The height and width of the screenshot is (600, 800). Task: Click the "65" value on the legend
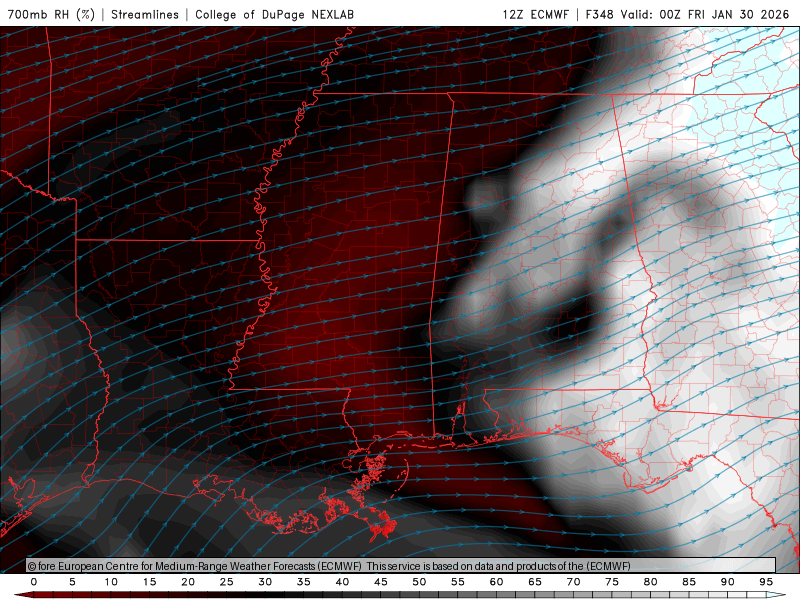coord(535,582)
